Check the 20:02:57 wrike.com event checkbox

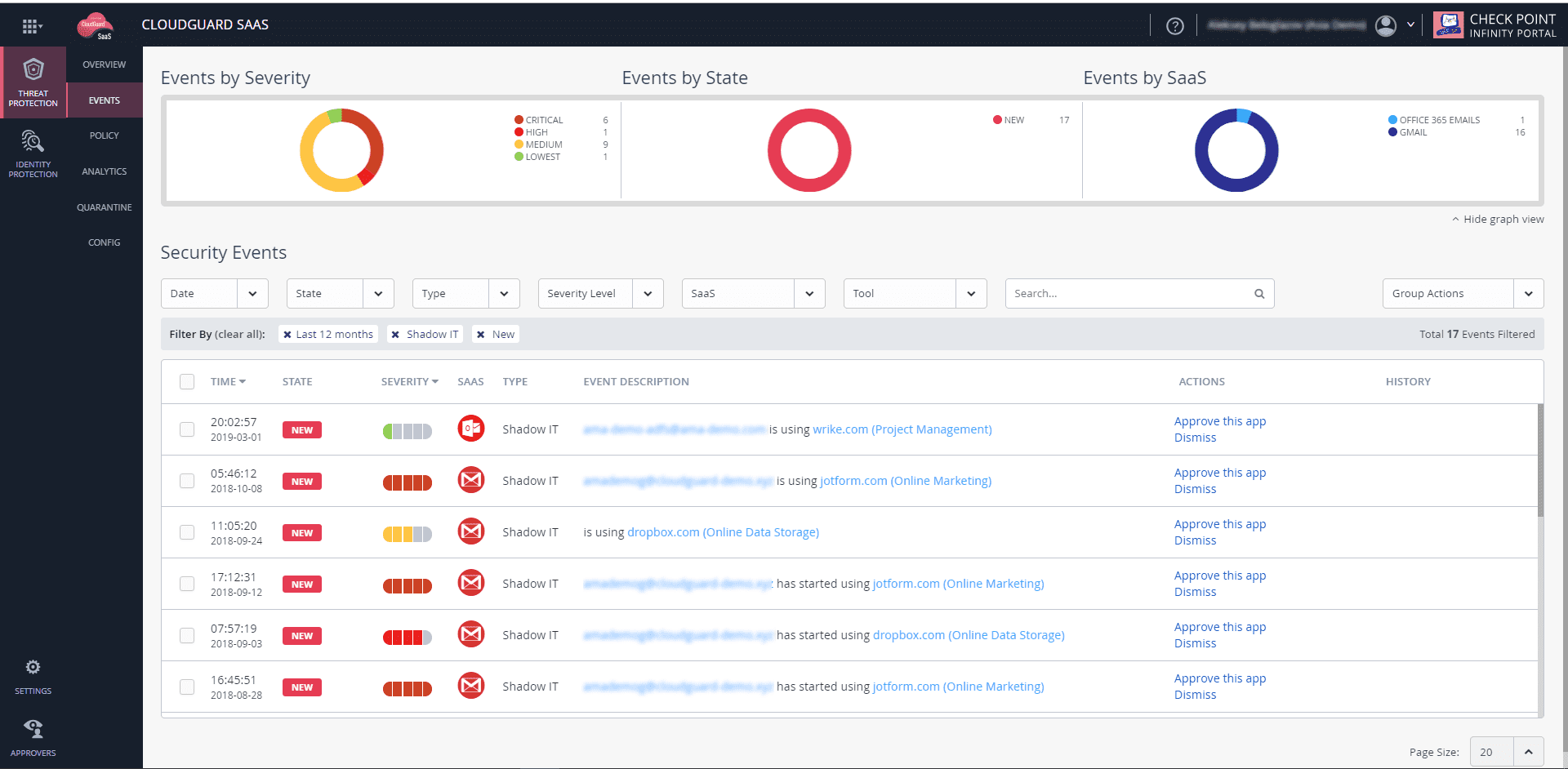(187, 429)
